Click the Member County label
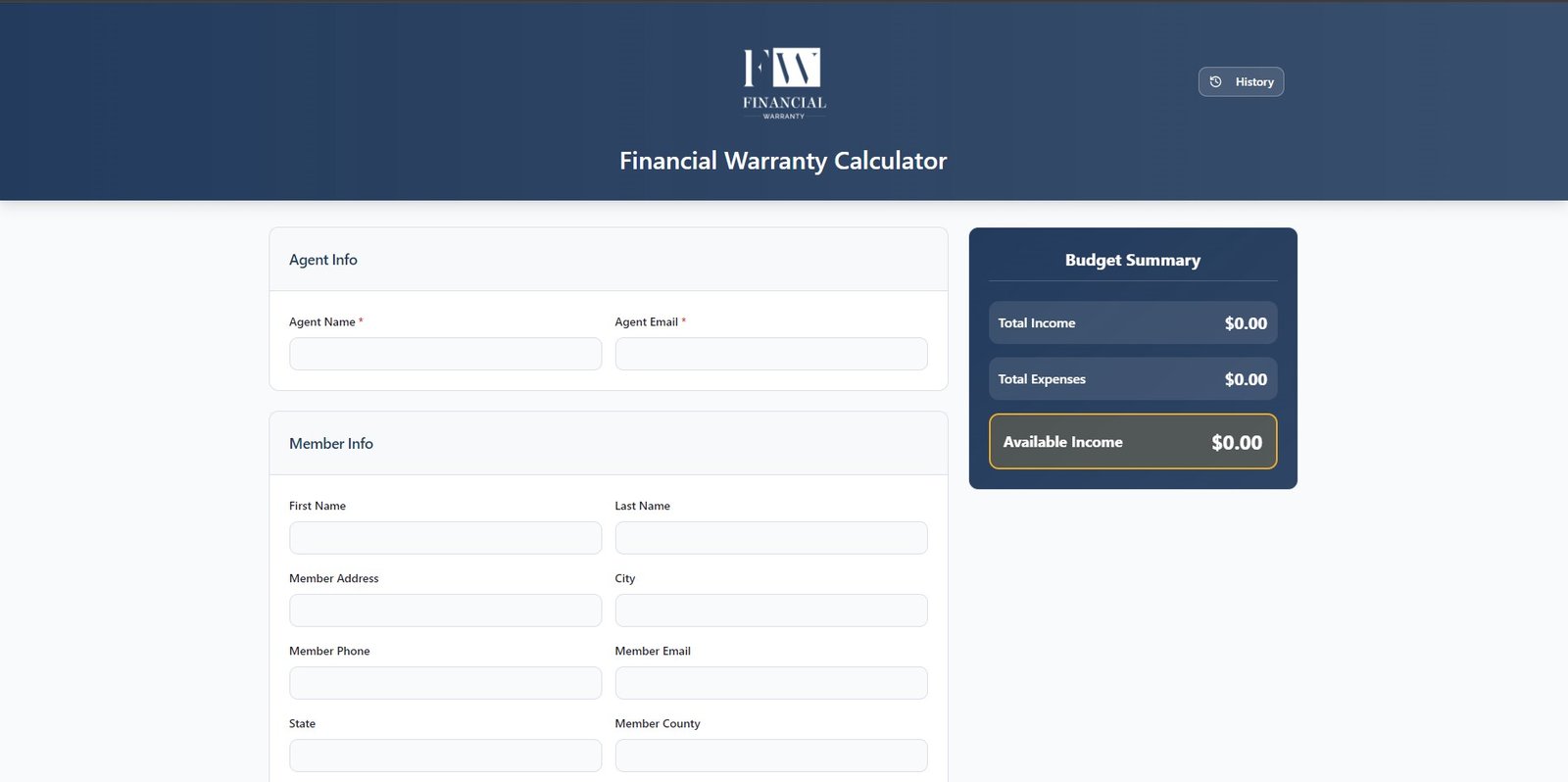This screenshot has height=782, width=1568. (x=658, y=723)
